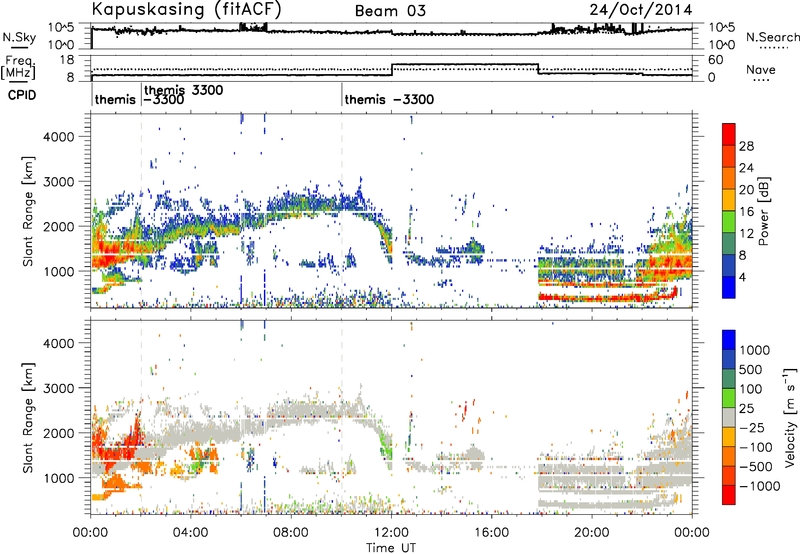Viewport: 800px width, 554px height.
Task: Click the '08:00' time axis label
Action: (291, 533)
